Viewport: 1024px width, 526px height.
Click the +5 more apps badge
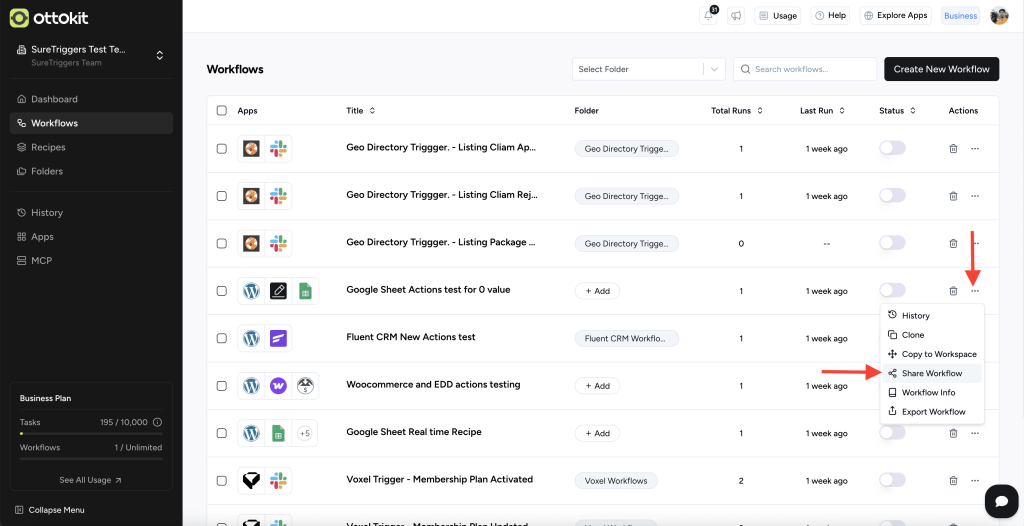click(304, 433)
